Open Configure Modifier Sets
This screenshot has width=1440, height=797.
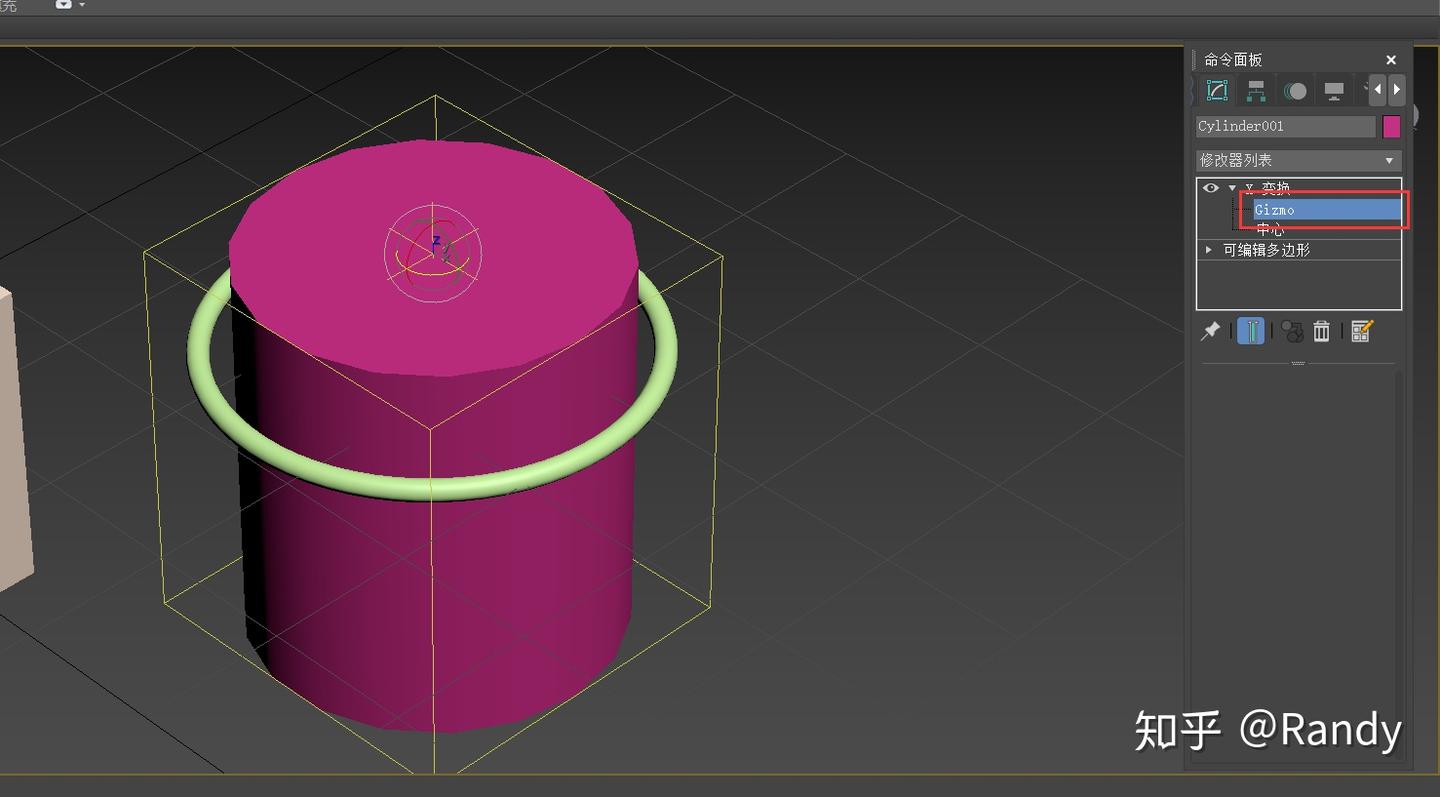click(1362, 331)
